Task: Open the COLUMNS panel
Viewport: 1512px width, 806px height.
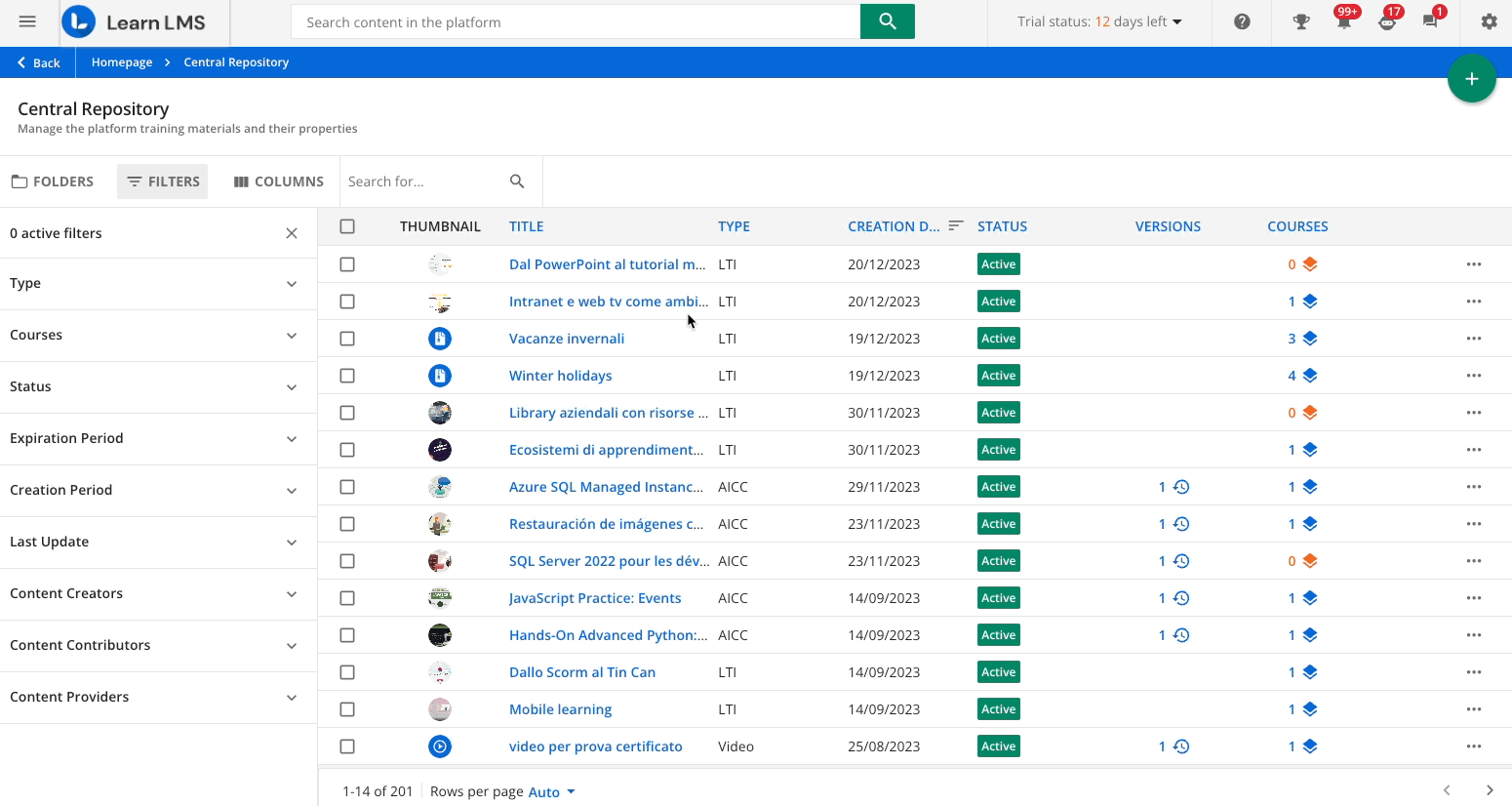Action: (278, 181)
